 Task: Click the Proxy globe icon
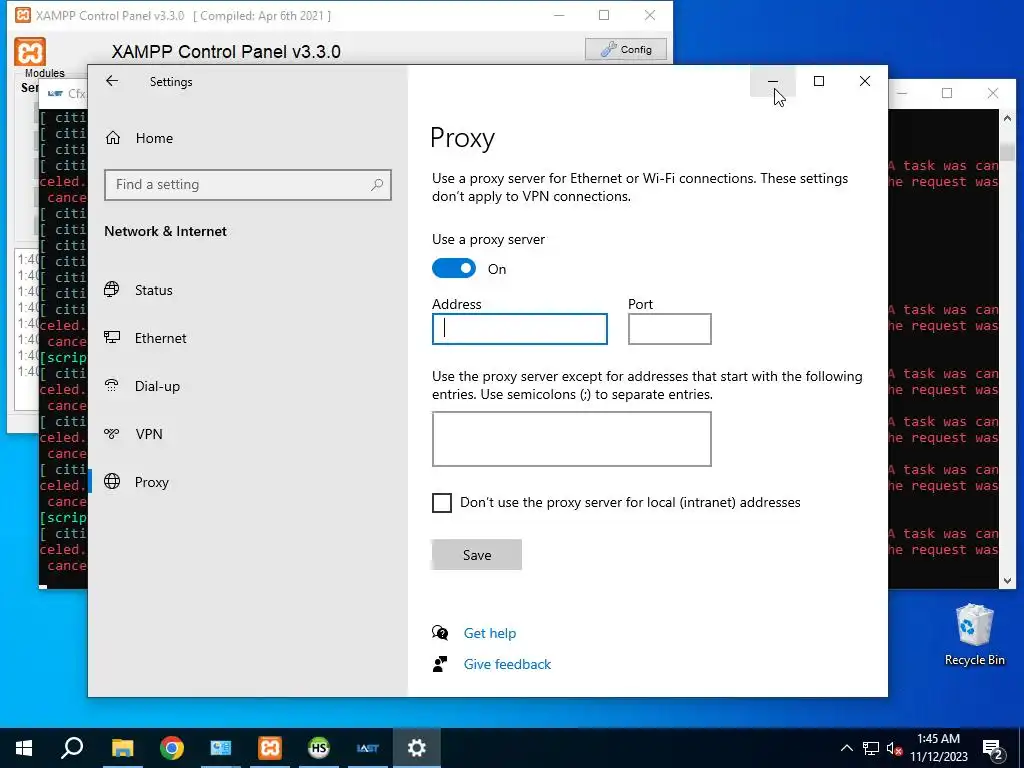coord(112,481)
